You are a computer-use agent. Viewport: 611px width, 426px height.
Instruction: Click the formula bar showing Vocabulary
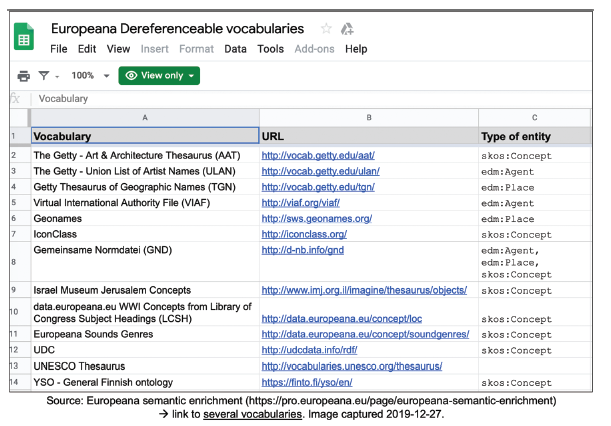(x=311, y=99)
